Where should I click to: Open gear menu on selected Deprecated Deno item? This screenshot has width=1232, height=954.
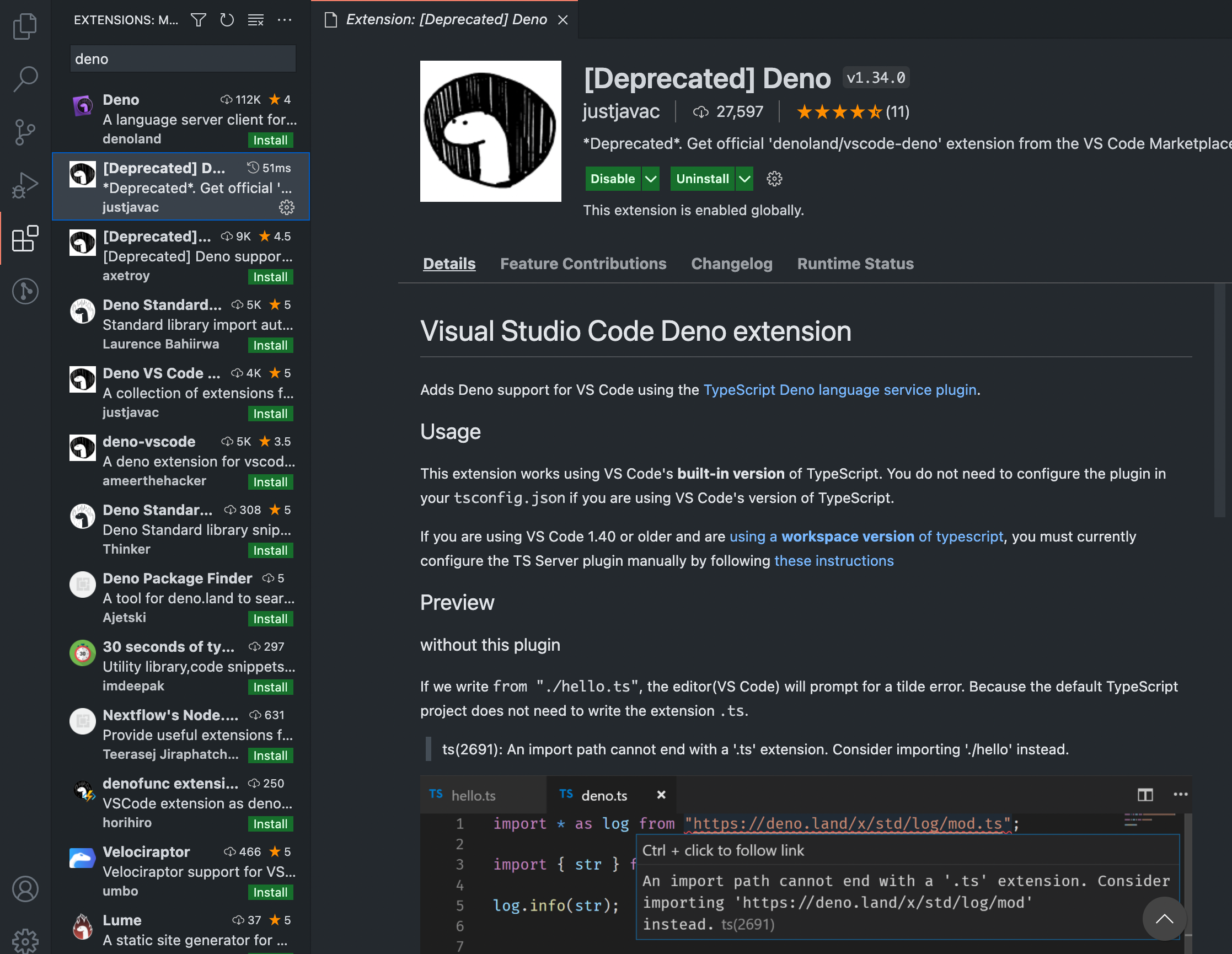click(287, 207)
